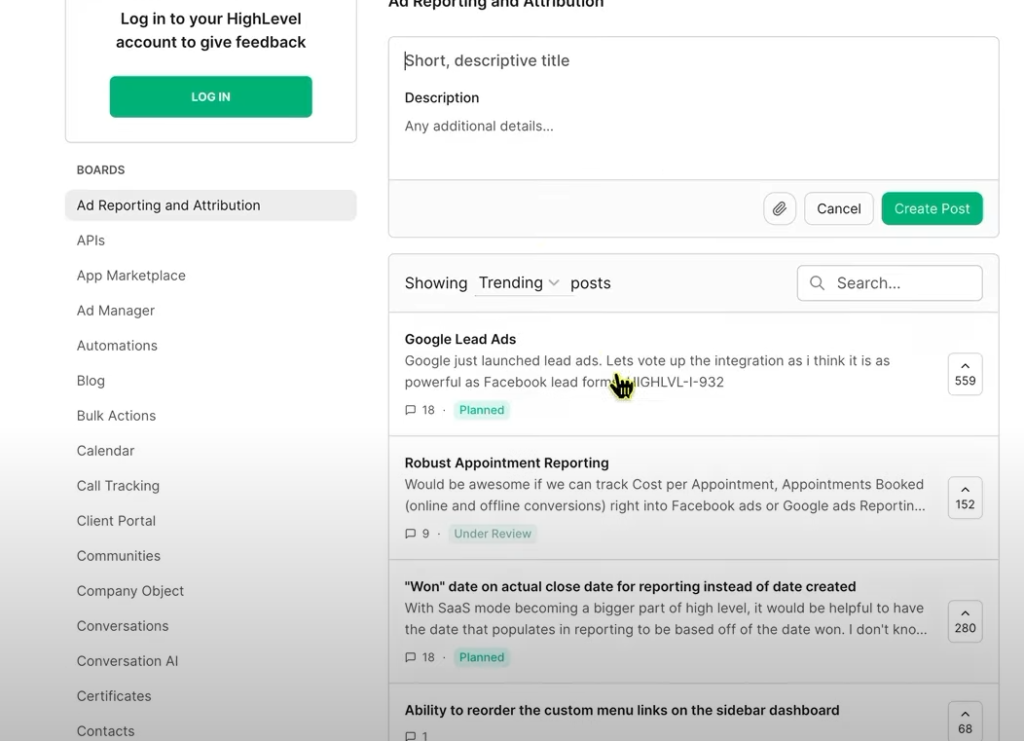Cancel the new post form
Image resolution: width=1024 pixels, height=741 pixels.
coord(839,209)
